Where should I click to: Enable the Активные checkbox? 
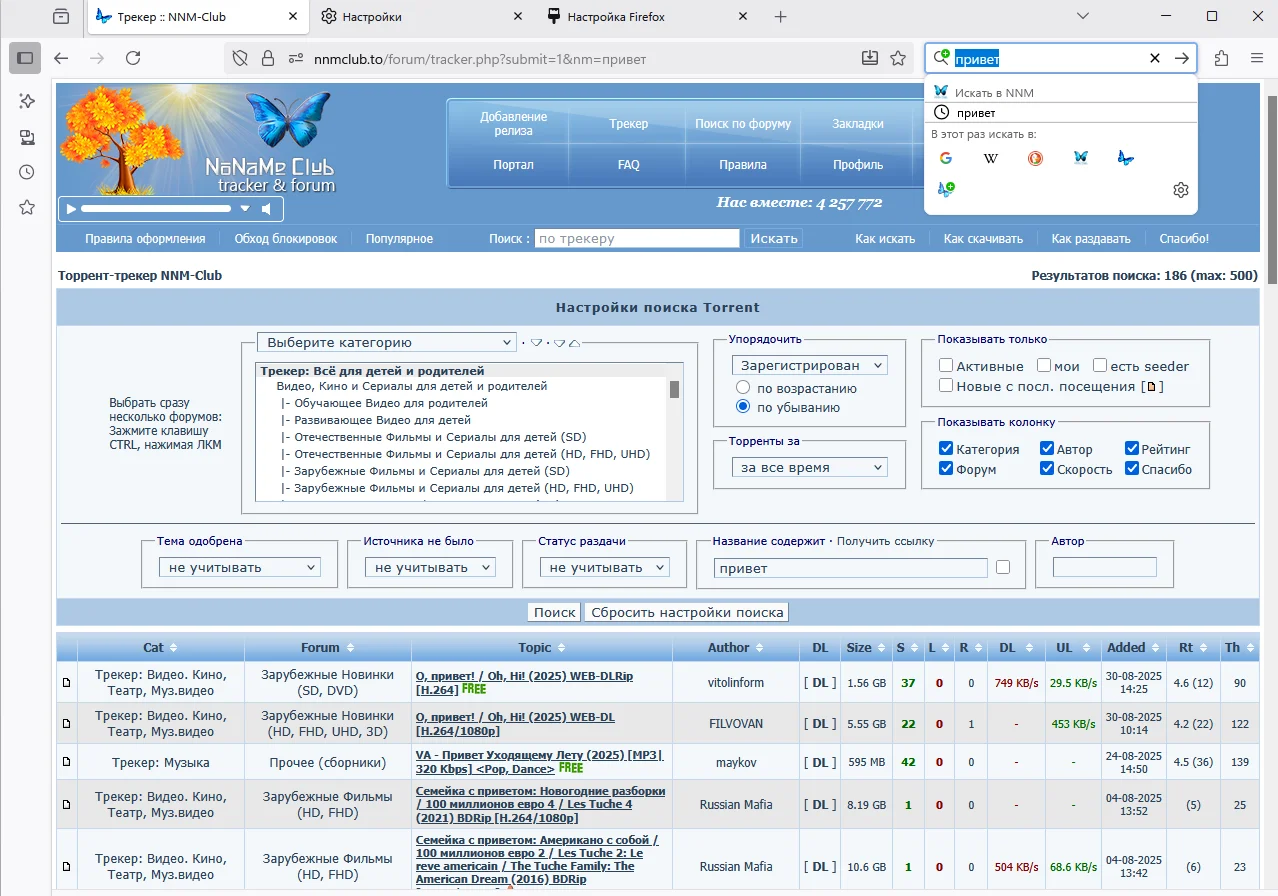pyautogui.click(x=946, y=366)
